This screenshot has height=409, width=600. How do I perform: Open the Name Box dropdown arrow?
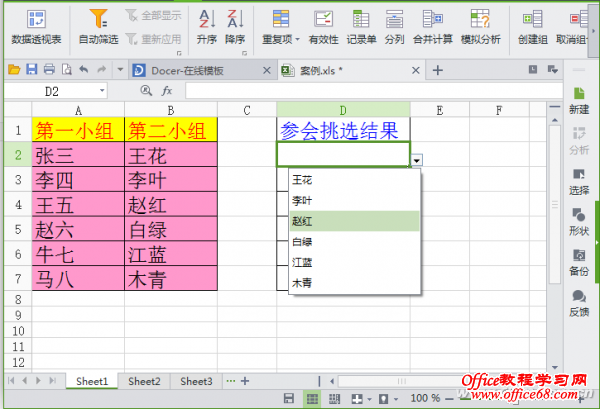102,91
